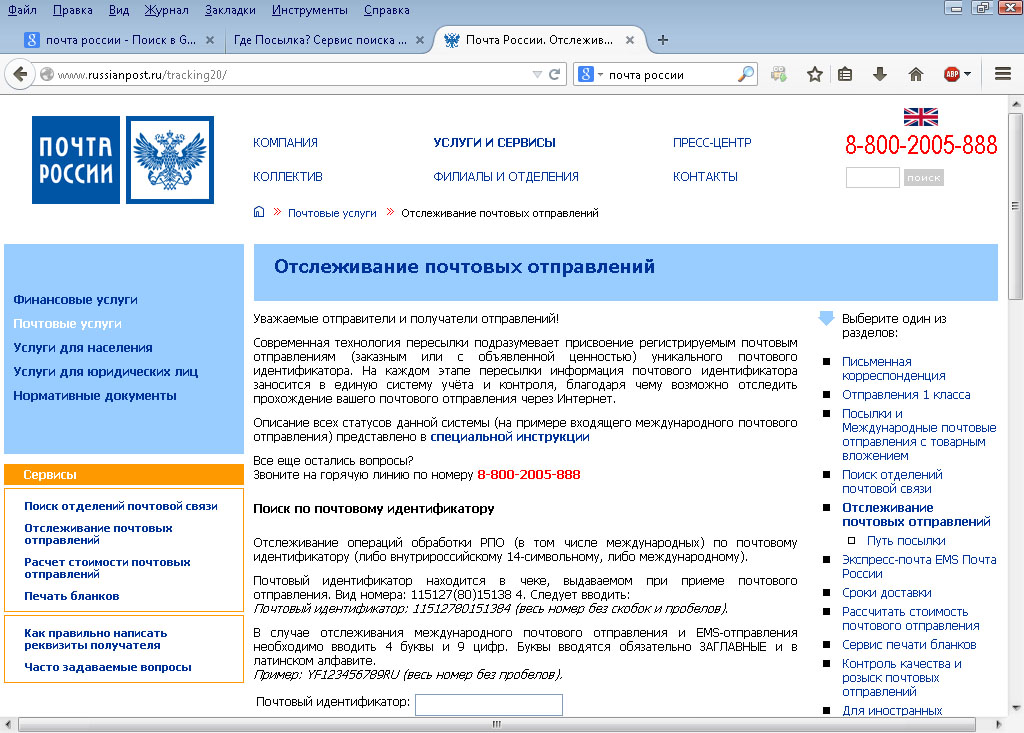1024x733 pixels.
Task: Open the ФИЛИАЛЫ И ОТДЕЛЕНИЯ navigation link
Action: [505, 176]
